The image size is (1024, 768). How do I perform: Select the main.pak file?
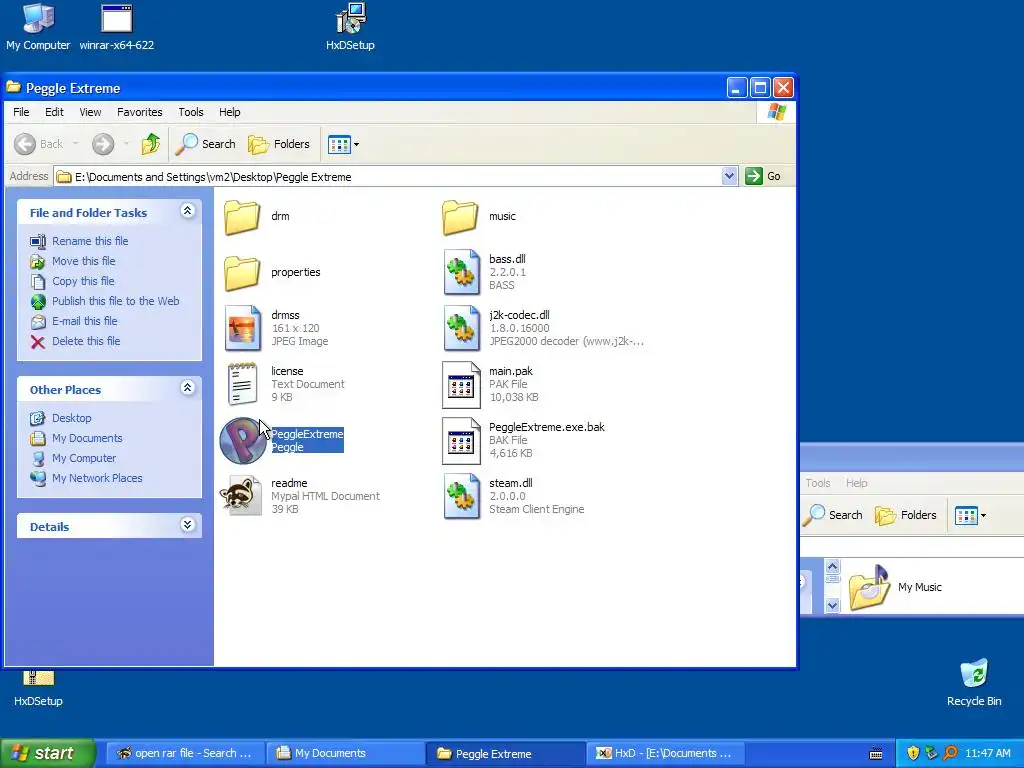coord(461,385)
